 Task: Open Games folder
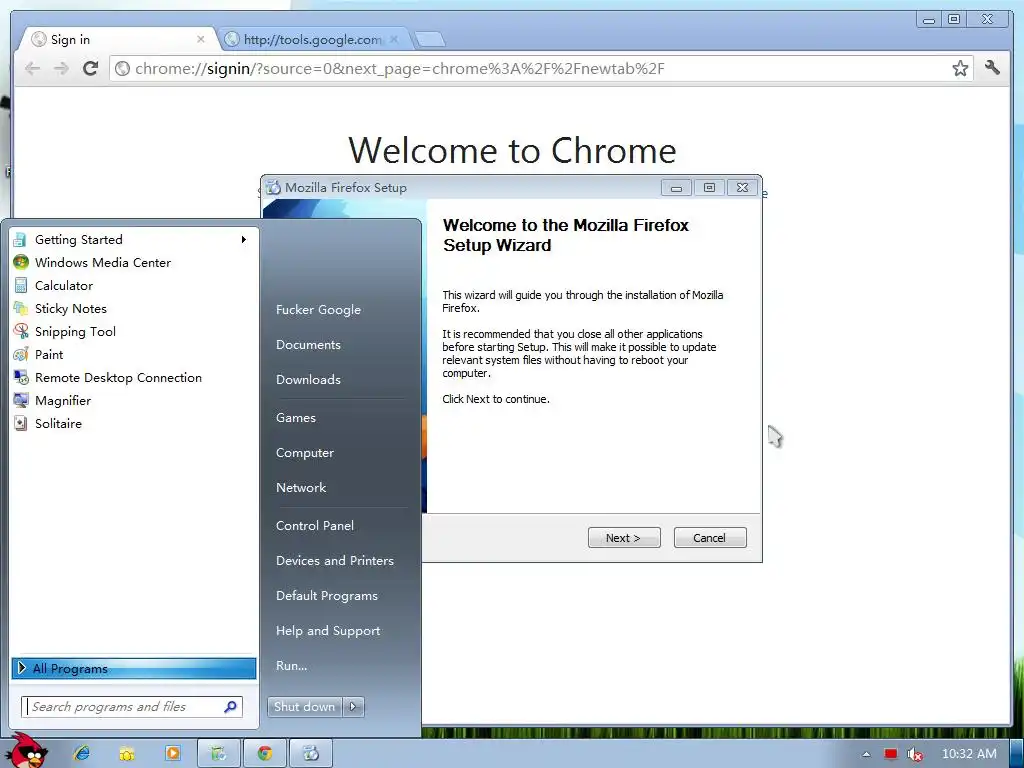tap(296, 418)
